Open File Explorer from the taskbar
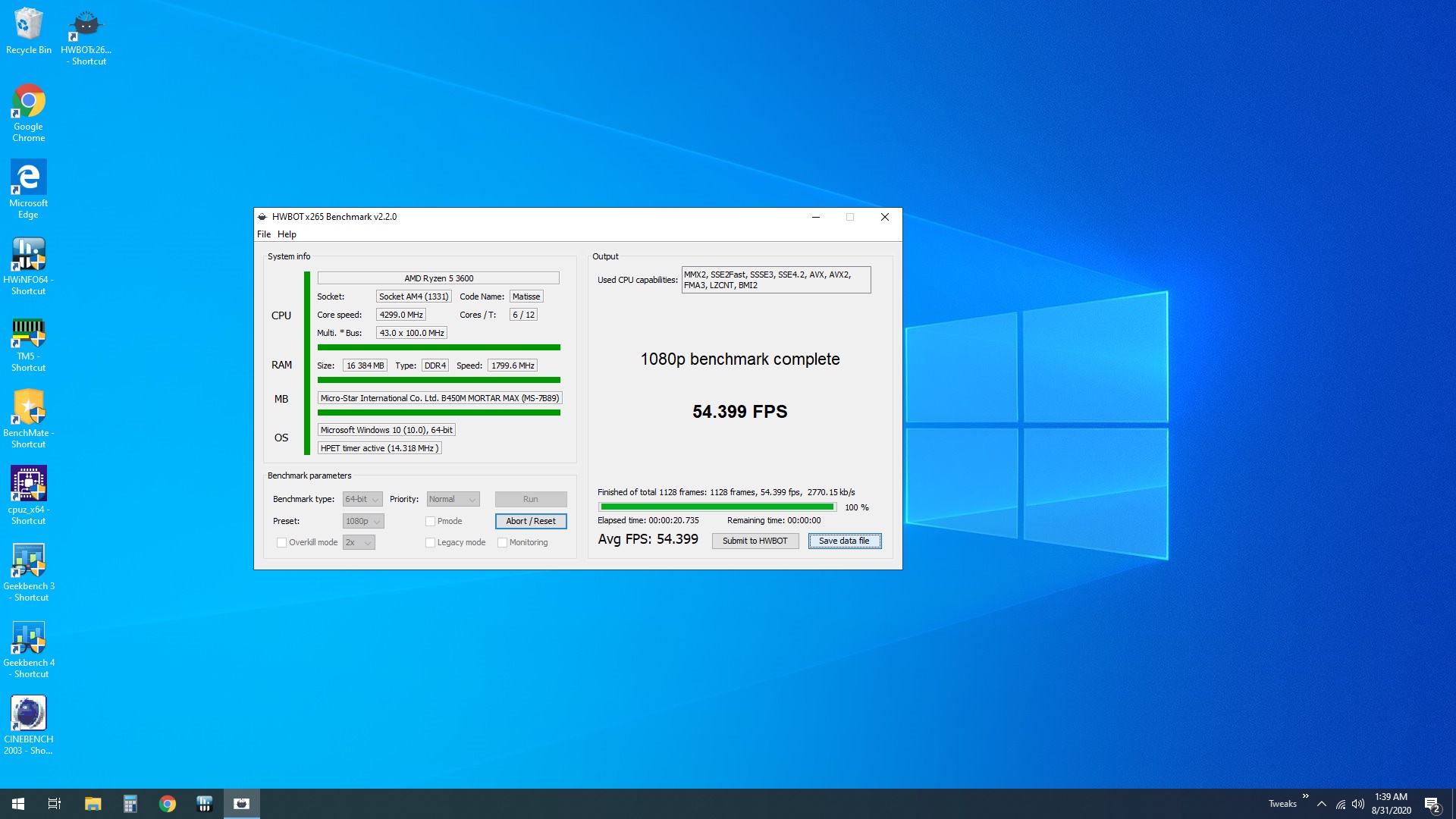The width and height of the screenshot is (1456, 819). click(x=93, y=804)
